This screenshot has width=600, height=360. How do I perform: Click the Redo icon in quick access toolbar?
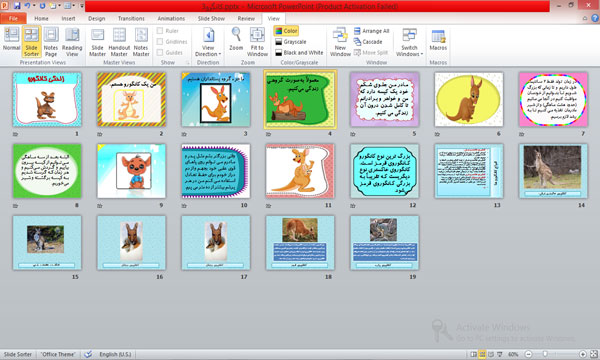point(42,6)
